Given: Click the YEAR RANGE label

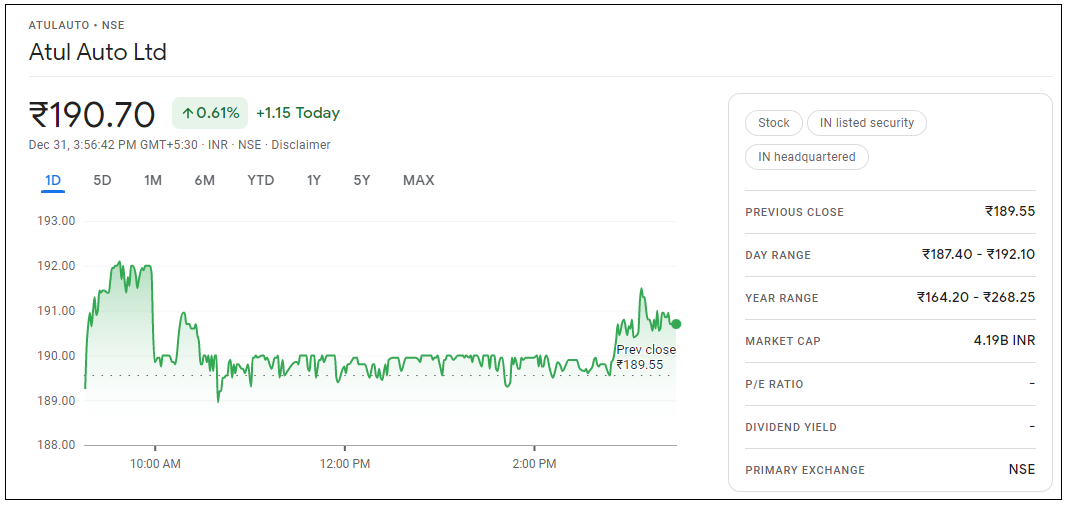Looking at the screenshot, I should tap(782, 298).
